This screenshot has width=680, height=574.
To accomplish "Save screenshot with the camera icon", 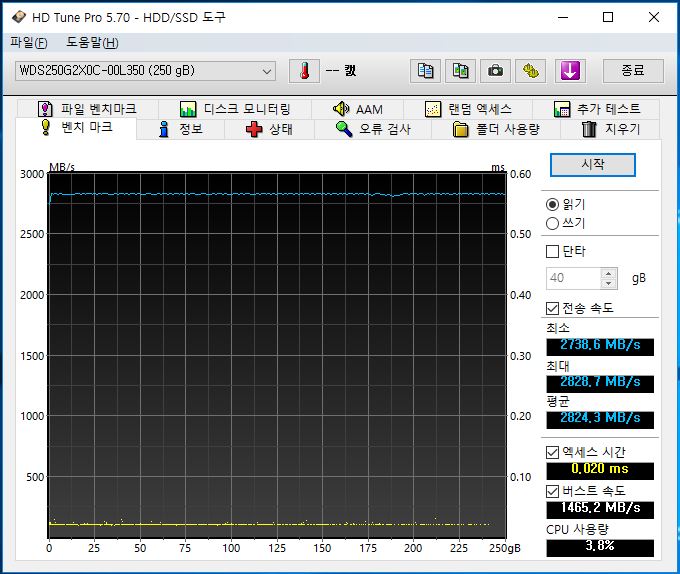I will [495, 71].
